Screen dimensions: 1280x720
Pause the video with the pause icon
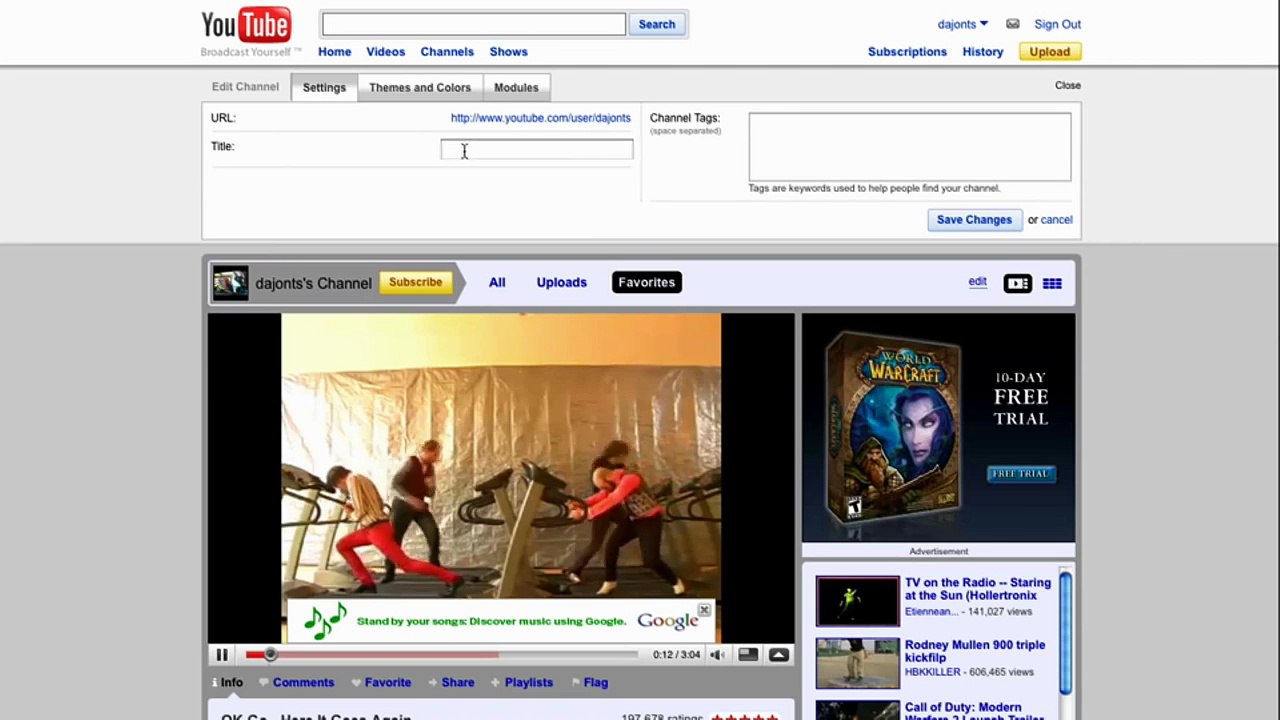pos(222,655)
